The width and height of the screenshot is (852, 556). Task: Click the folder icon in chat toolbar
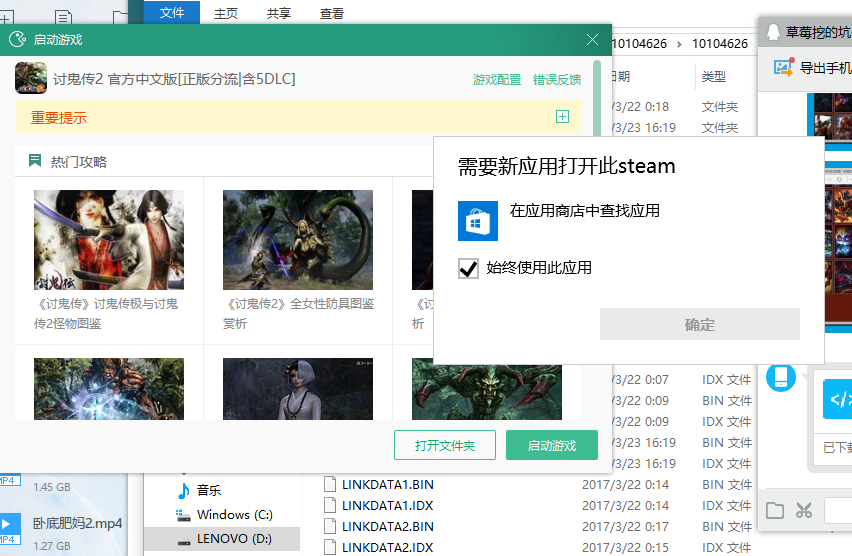pos(775,510)
